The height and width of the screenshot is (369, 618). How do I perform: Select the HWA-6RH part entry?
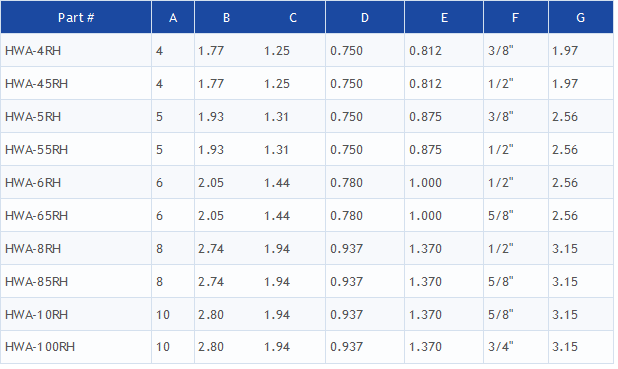[x=33, y=183]
